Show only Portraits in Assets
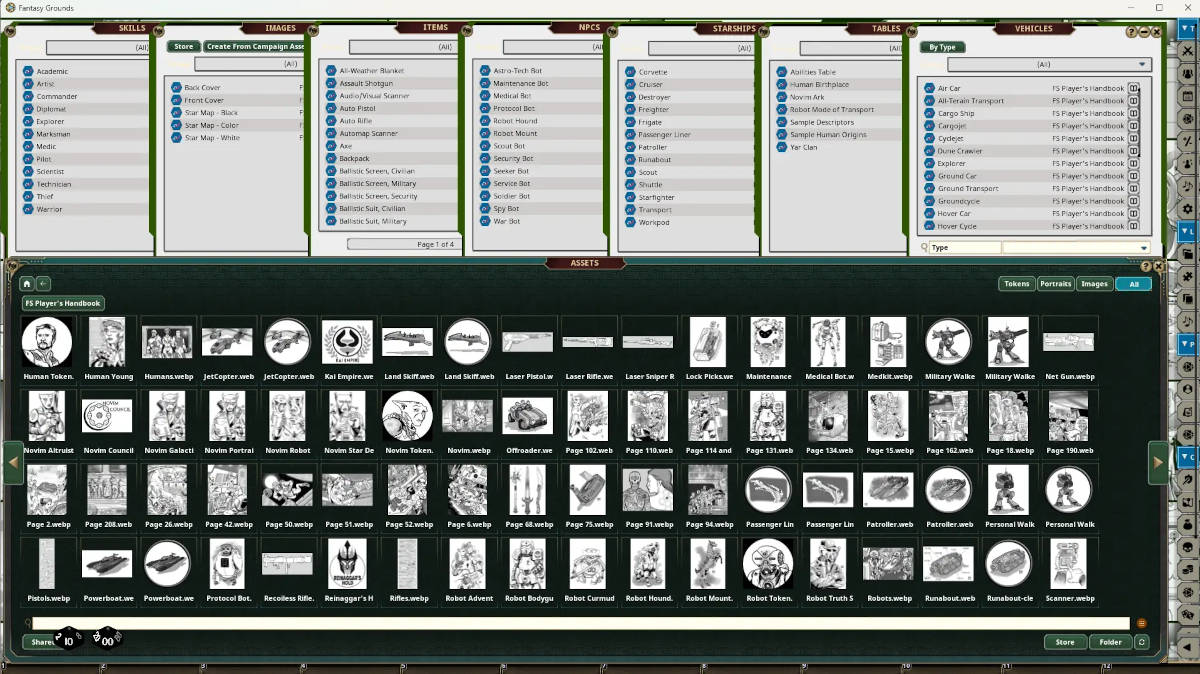Viewport: 1200px width, 674px height. coord(1056,284)
